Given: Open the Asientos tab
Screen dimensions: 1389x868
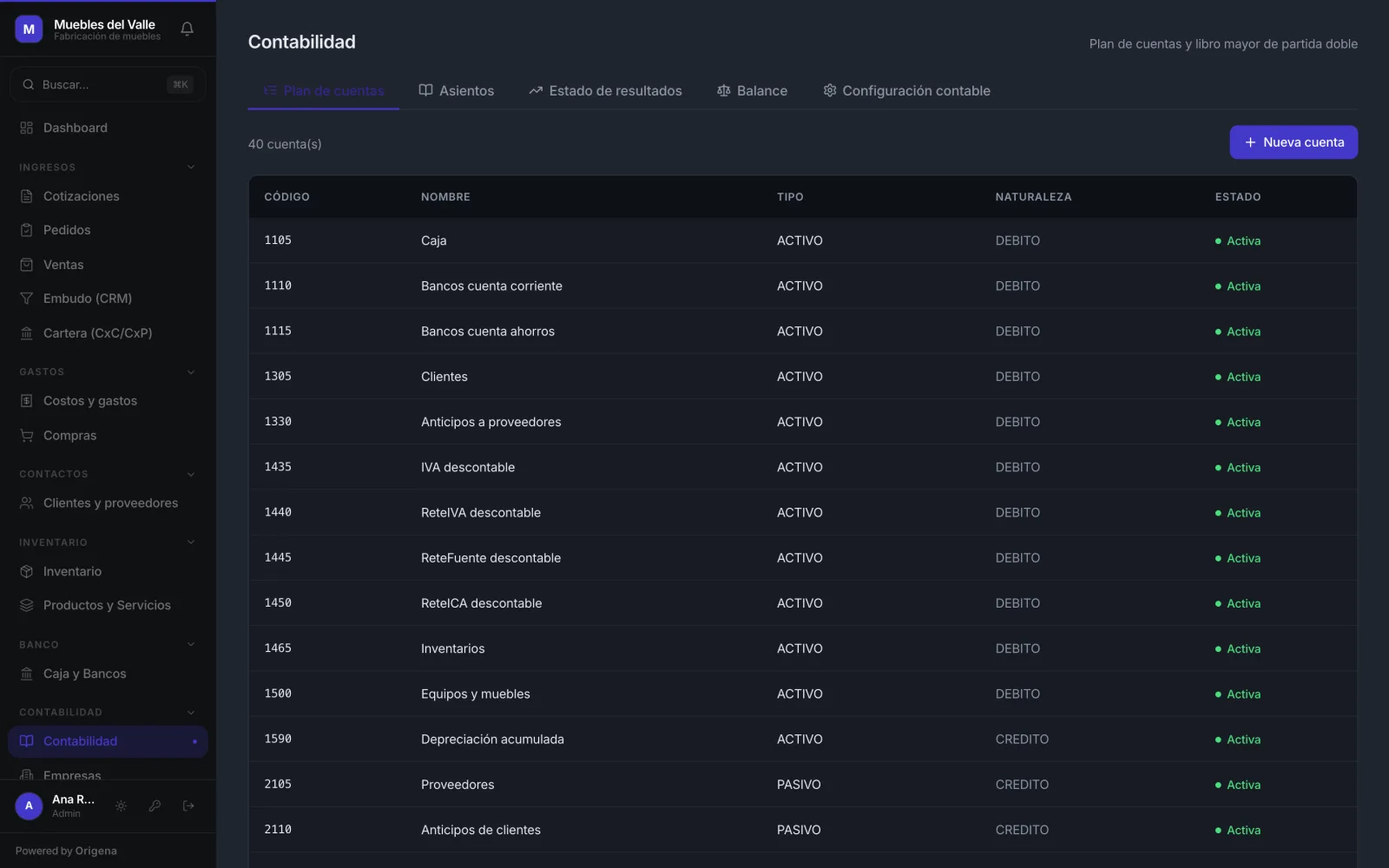Looking at the screenshot, I should click(457, 90).
